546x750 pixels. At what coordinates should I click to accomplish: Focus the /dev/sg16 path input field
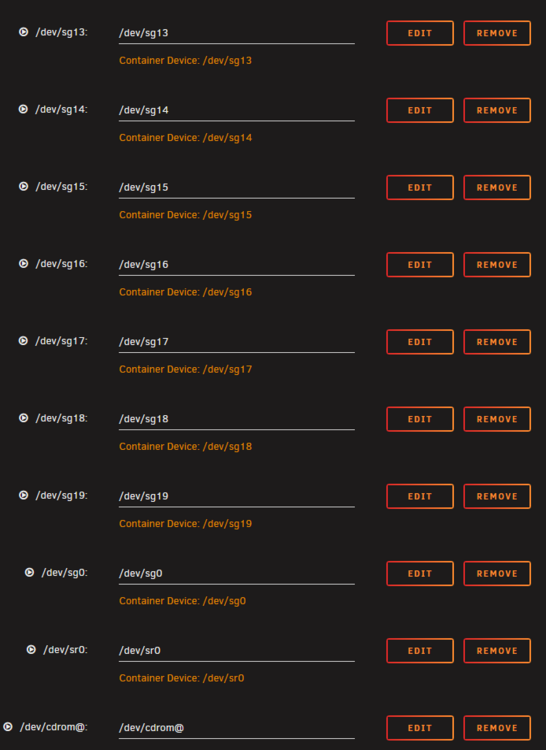tap(237, 265)
